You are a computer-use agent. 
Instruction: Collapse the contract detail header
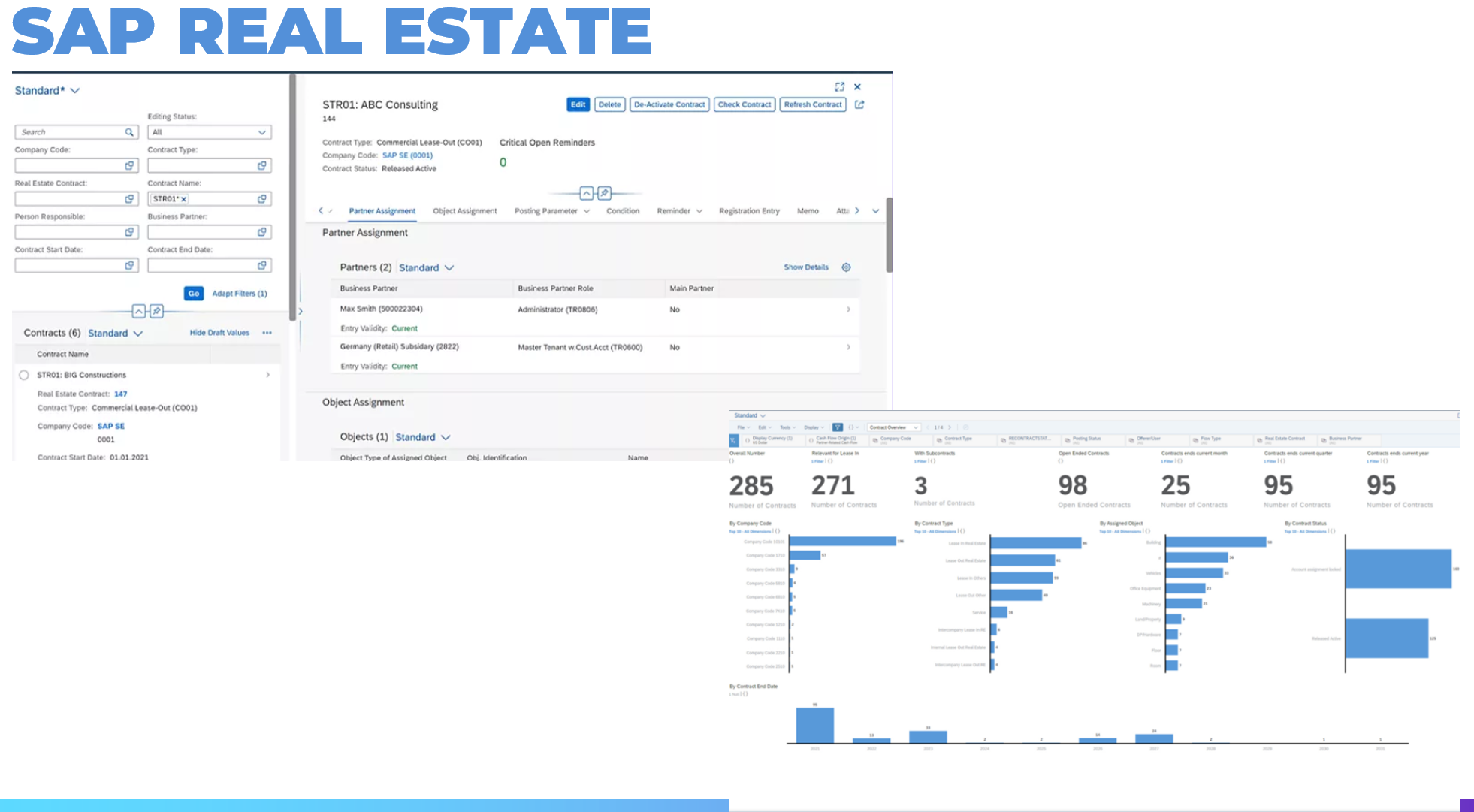587,193
